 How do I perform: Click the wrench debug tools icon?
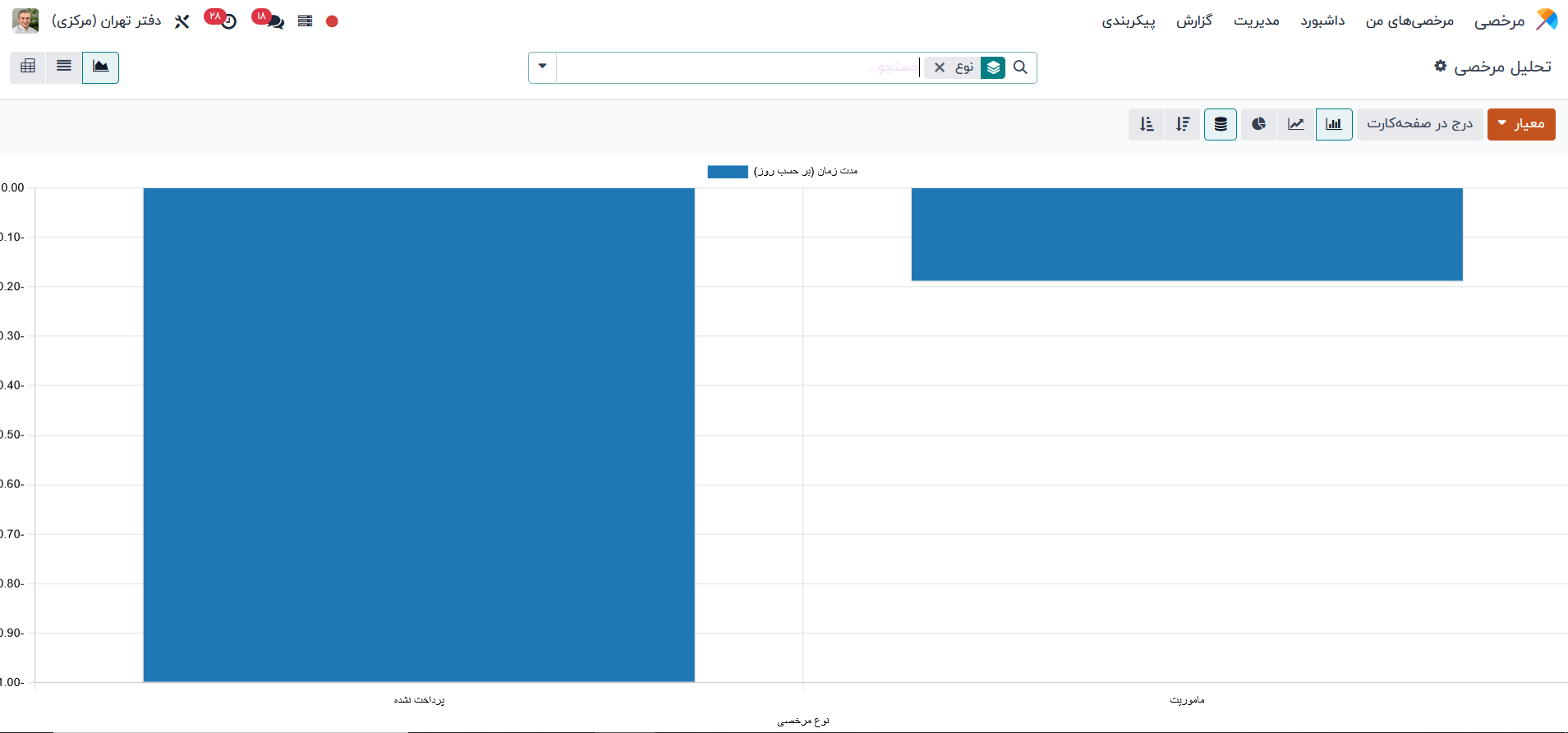tap(182, 21)
